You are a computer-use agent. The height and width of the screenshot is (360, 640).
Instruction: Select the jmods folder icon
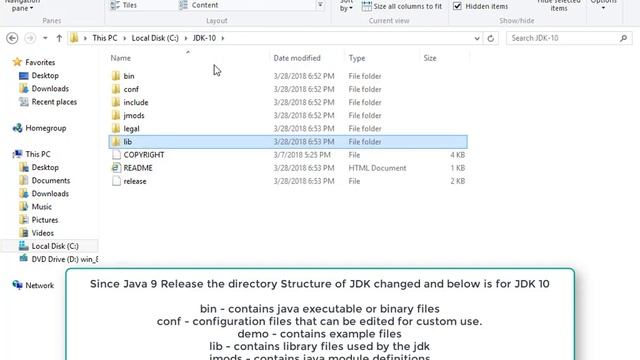click(x=116, y=115)
